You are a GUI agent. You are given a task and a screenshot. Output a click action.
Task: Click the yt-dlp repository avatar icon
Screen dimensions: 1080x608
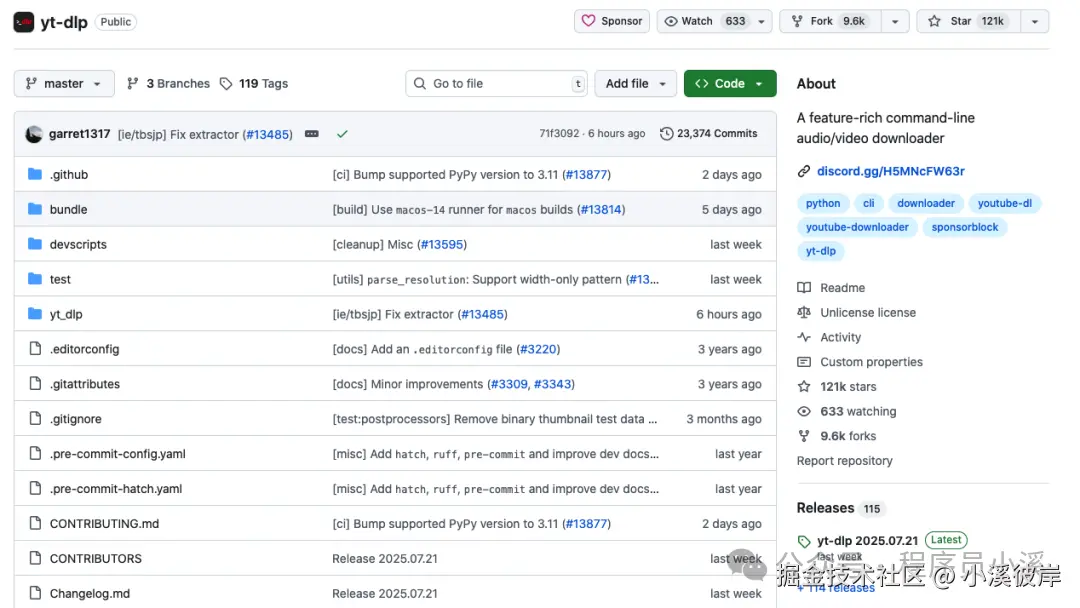(x=24, y=21)
